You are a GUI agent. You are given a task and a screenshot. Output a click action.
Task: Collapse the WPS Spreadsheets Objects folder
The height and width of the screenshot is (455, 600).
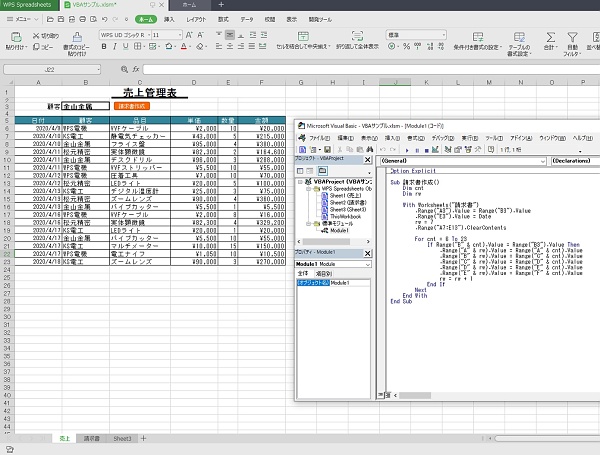point(308,189)
